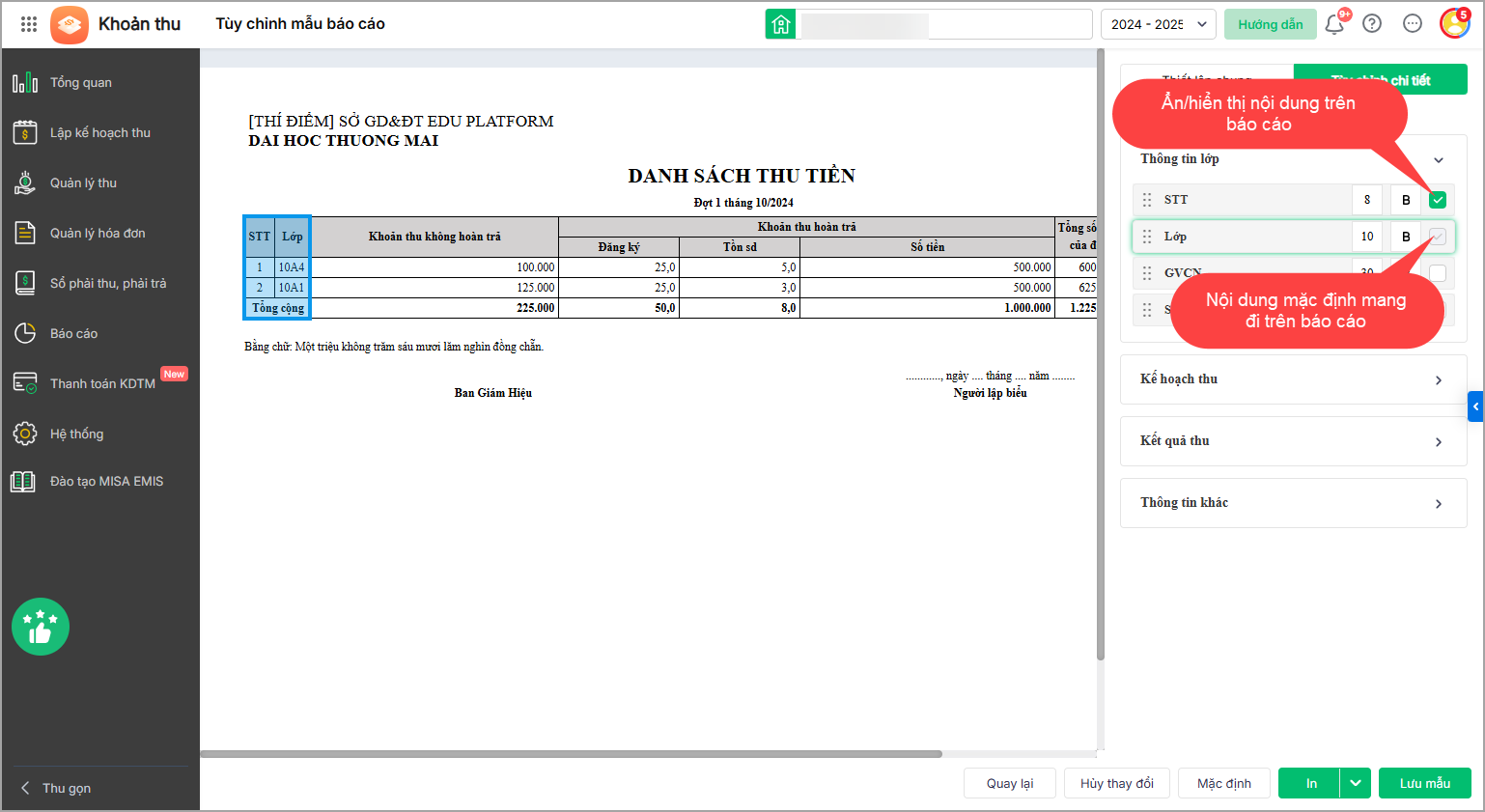Uncheck the STT column checkbox
Viewport: 1485px width, 812px height.
click(x=1438, y=200)
